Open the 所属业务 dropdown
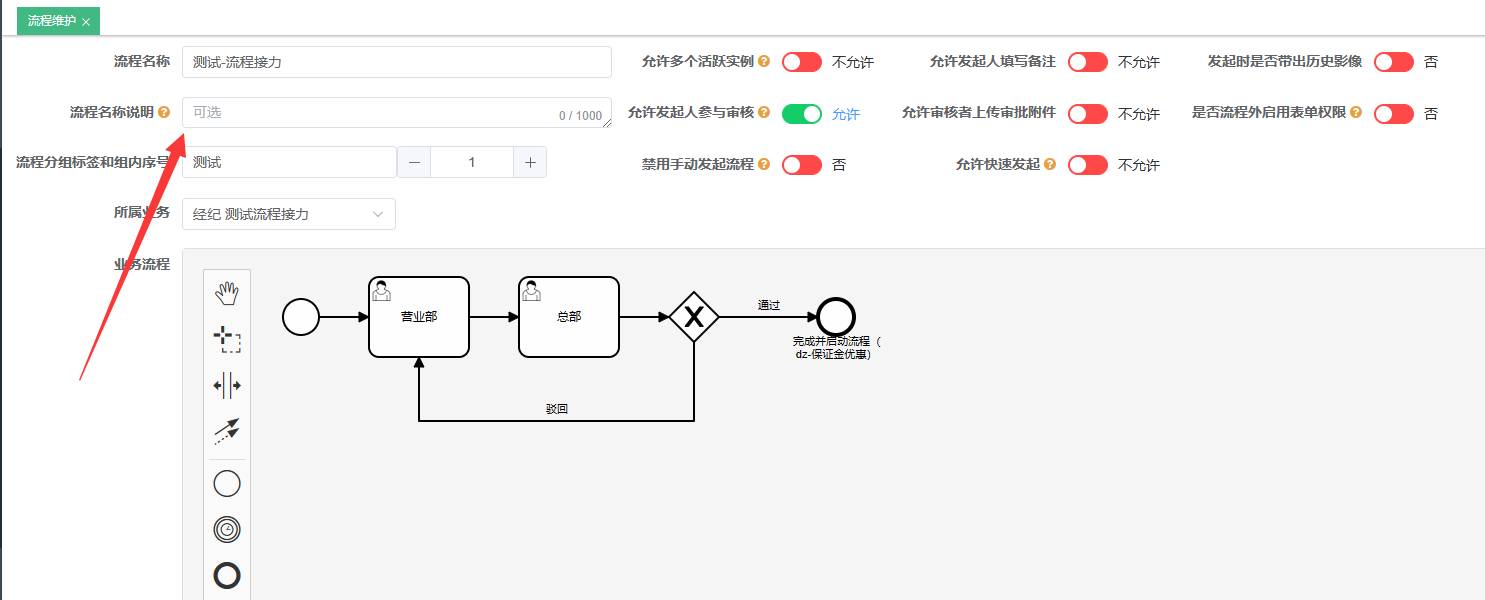Image resolution: width=1485 pixels, height=600 pixels. point(289,214)
